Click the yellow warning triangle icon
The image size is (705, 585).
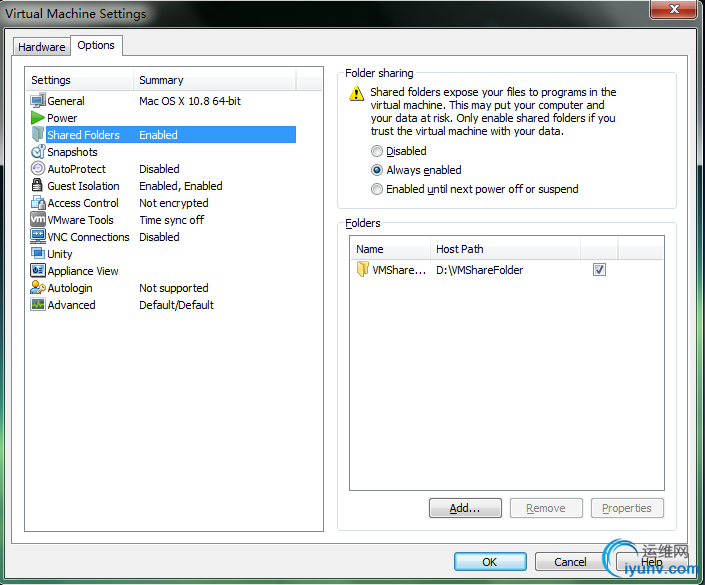coord(356,94)
